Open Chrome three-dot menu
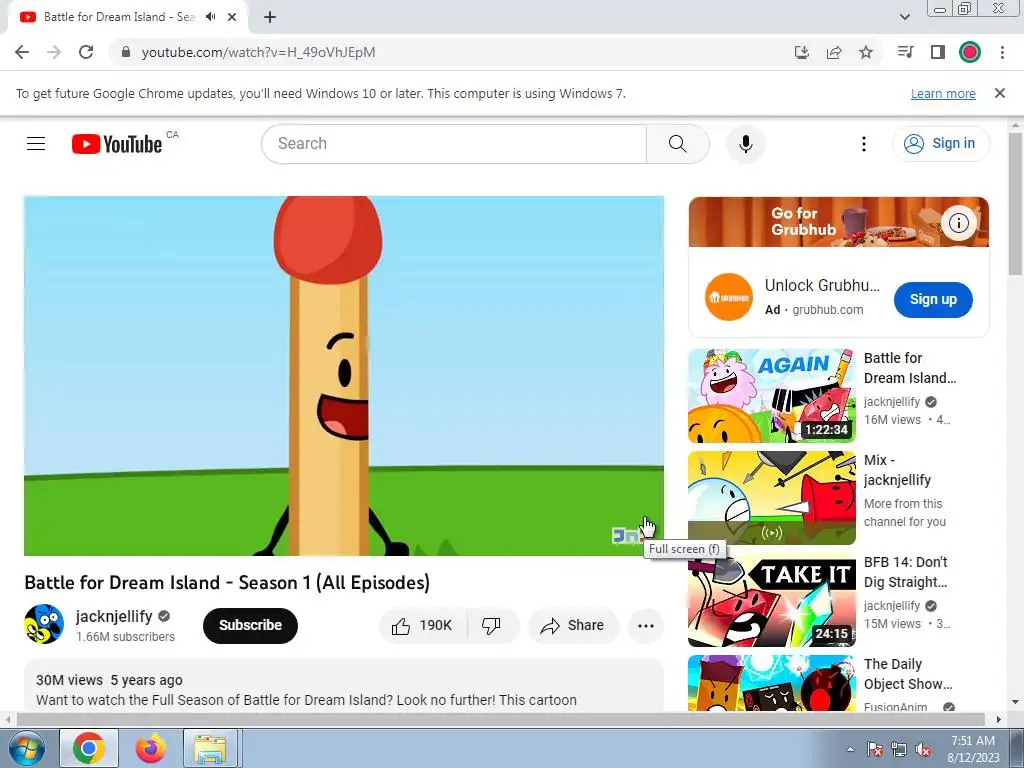The width and height of the screenshot is (1024, 768). pyautogui.click(x=1002, y=52)
